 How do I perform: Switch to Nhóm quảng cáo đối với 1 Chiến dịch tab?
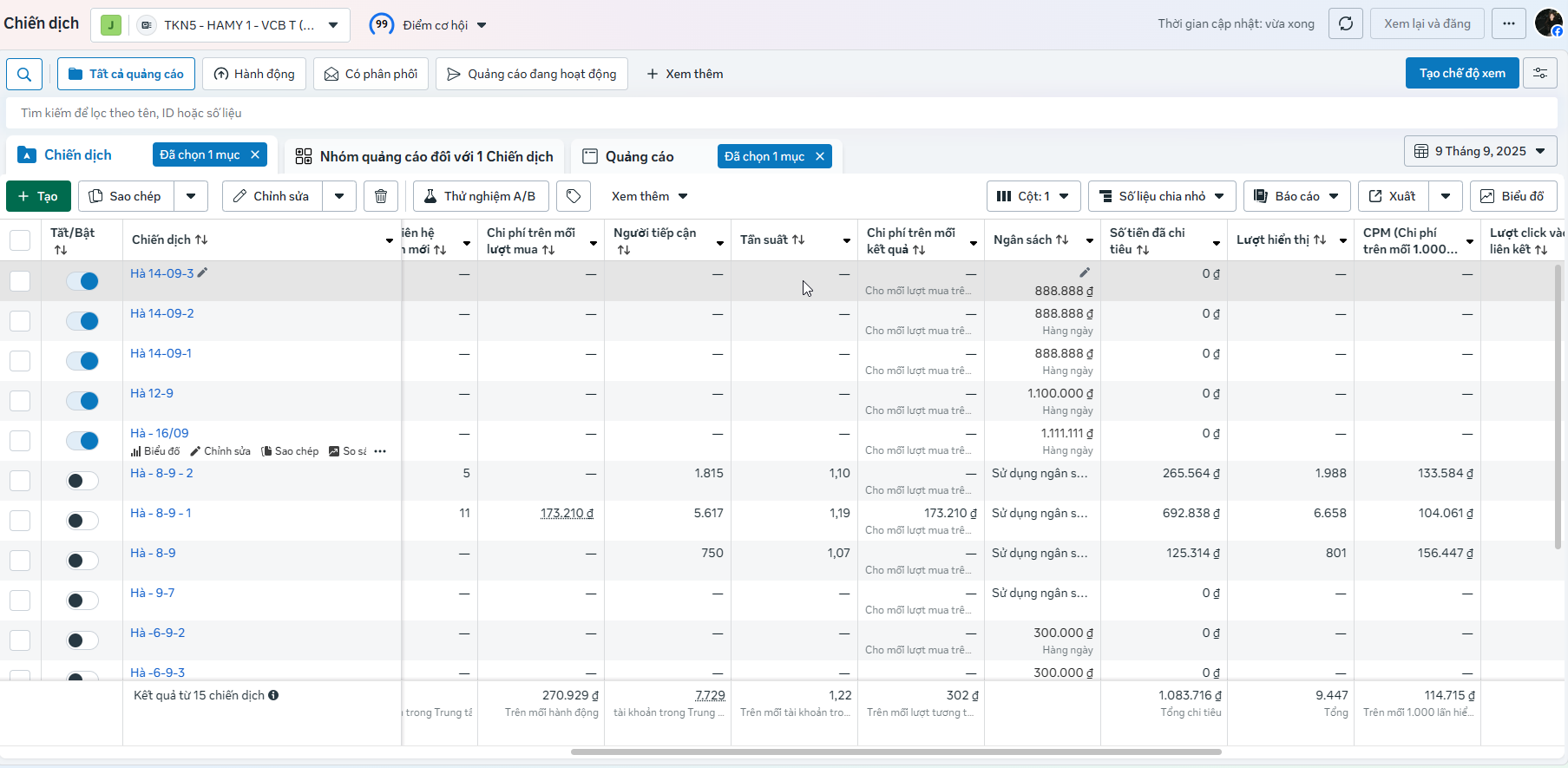pyautogui.click(x=424, y=156)
